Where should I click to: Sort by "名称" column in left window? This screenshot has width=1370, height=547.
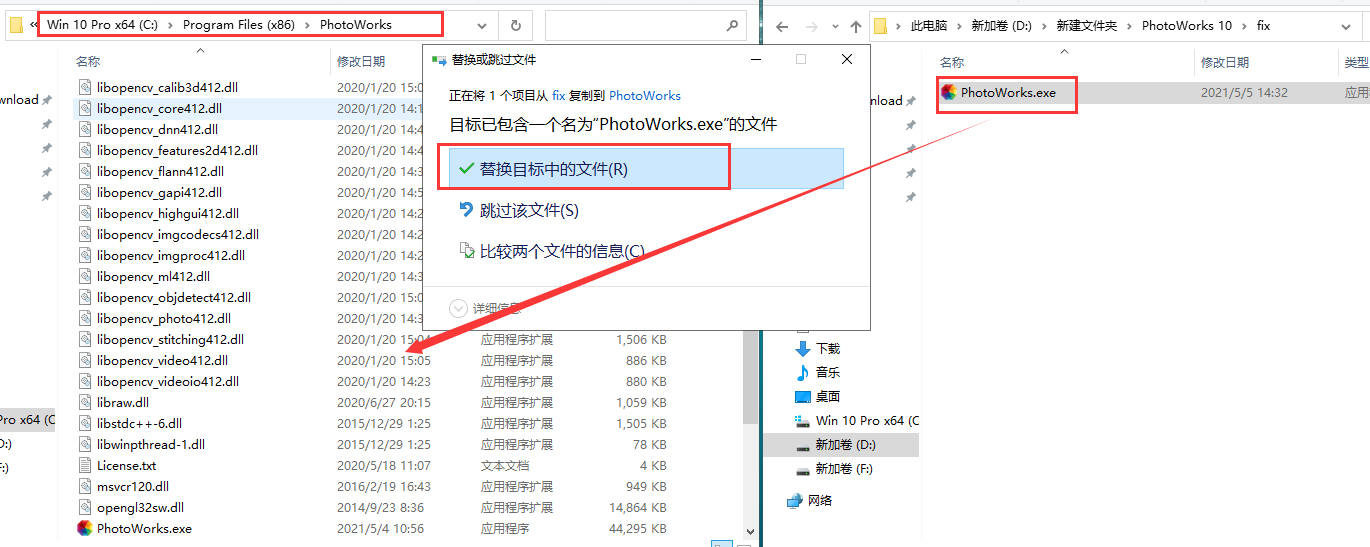[x=88, y=62]
